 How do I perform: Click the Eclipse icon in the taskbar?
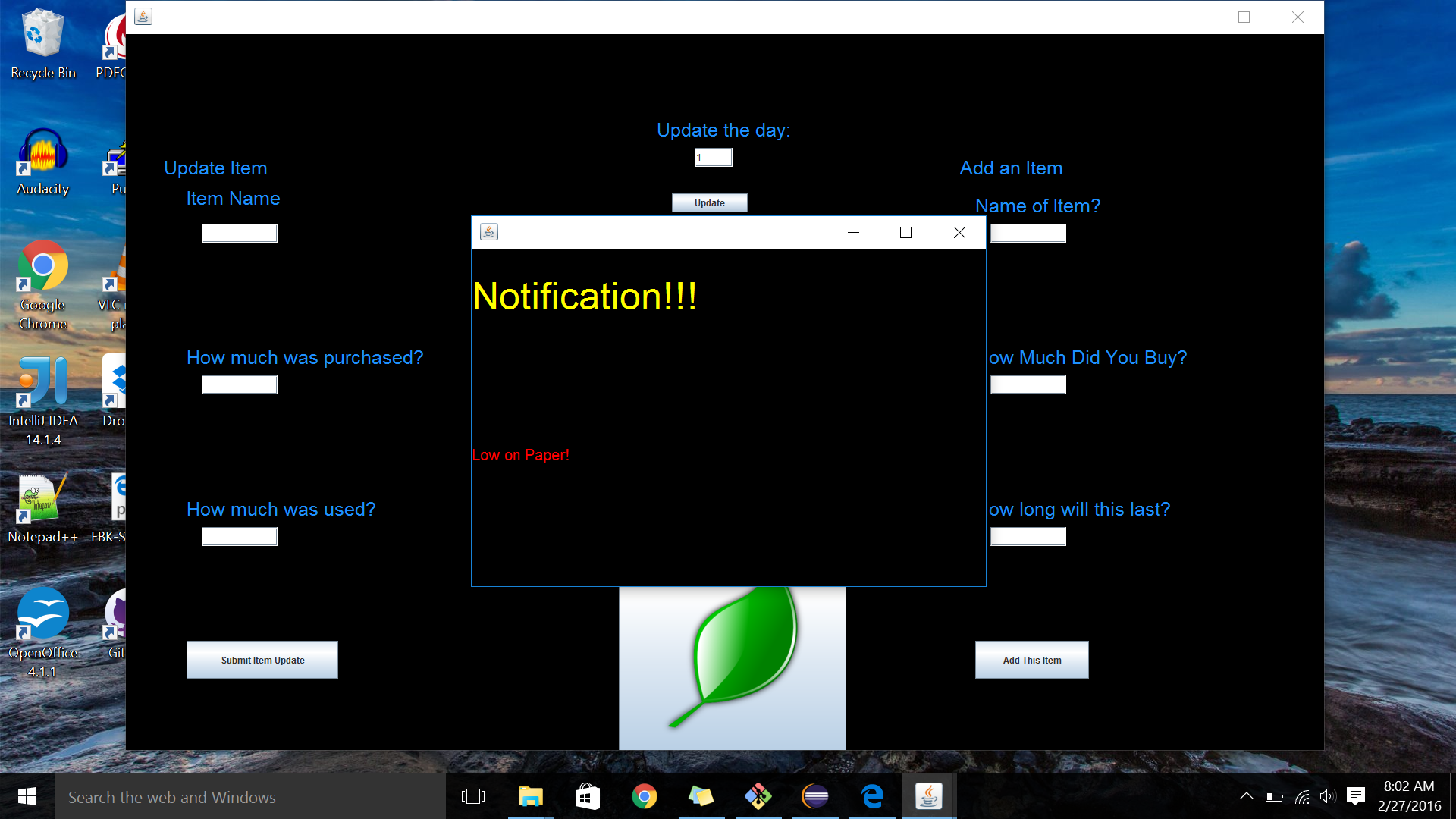point(815,796)
